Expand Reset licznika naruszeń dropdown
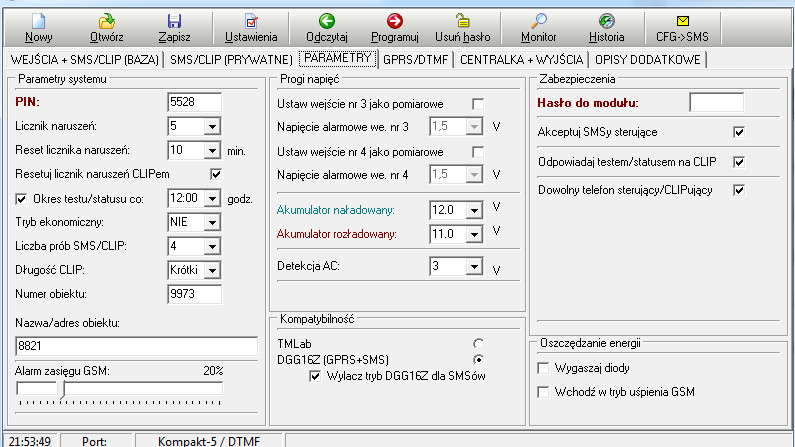795x447 pixels. 212,151
